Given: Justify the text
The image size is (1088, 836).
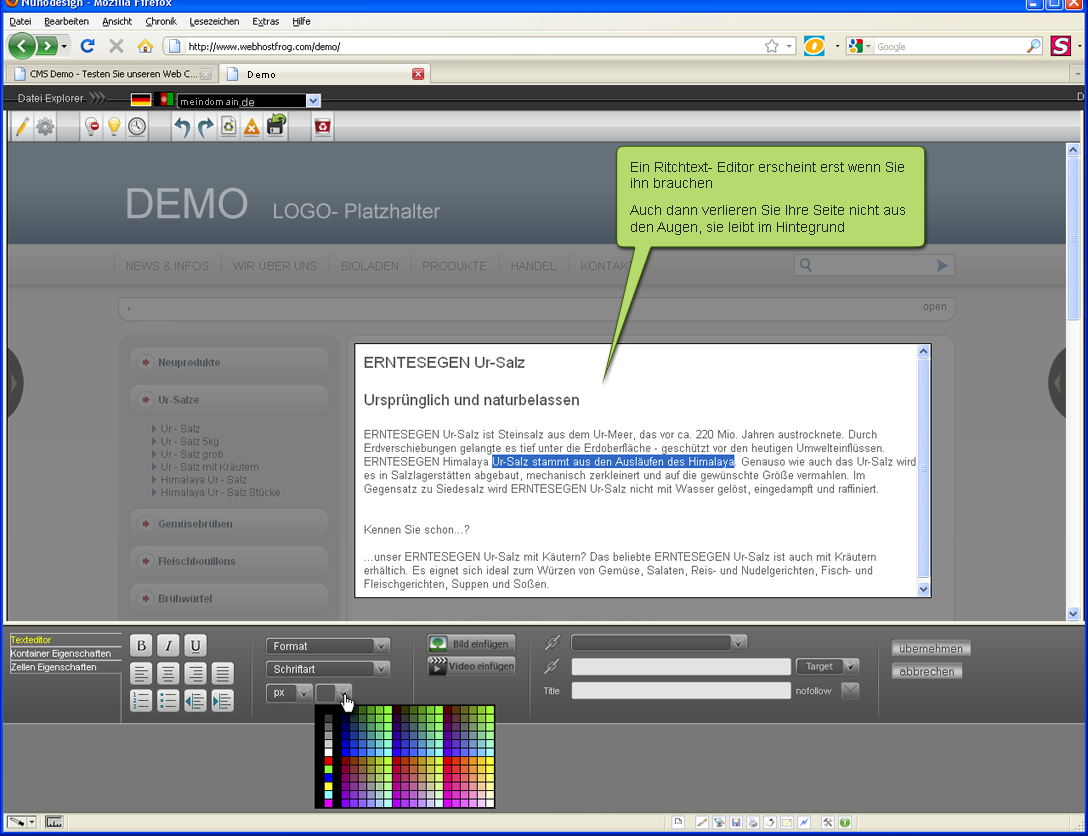Looking at the screenshot, I should [222, 673].
